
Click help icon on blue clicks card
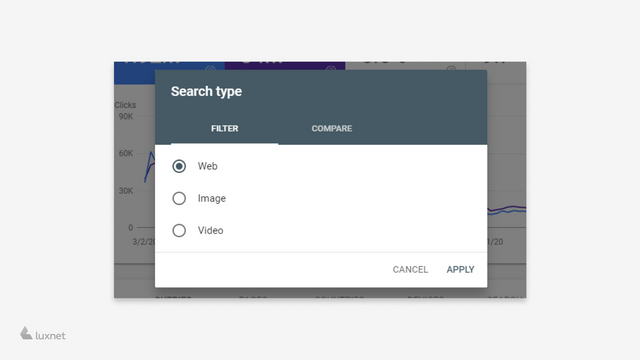click(210, 68)
